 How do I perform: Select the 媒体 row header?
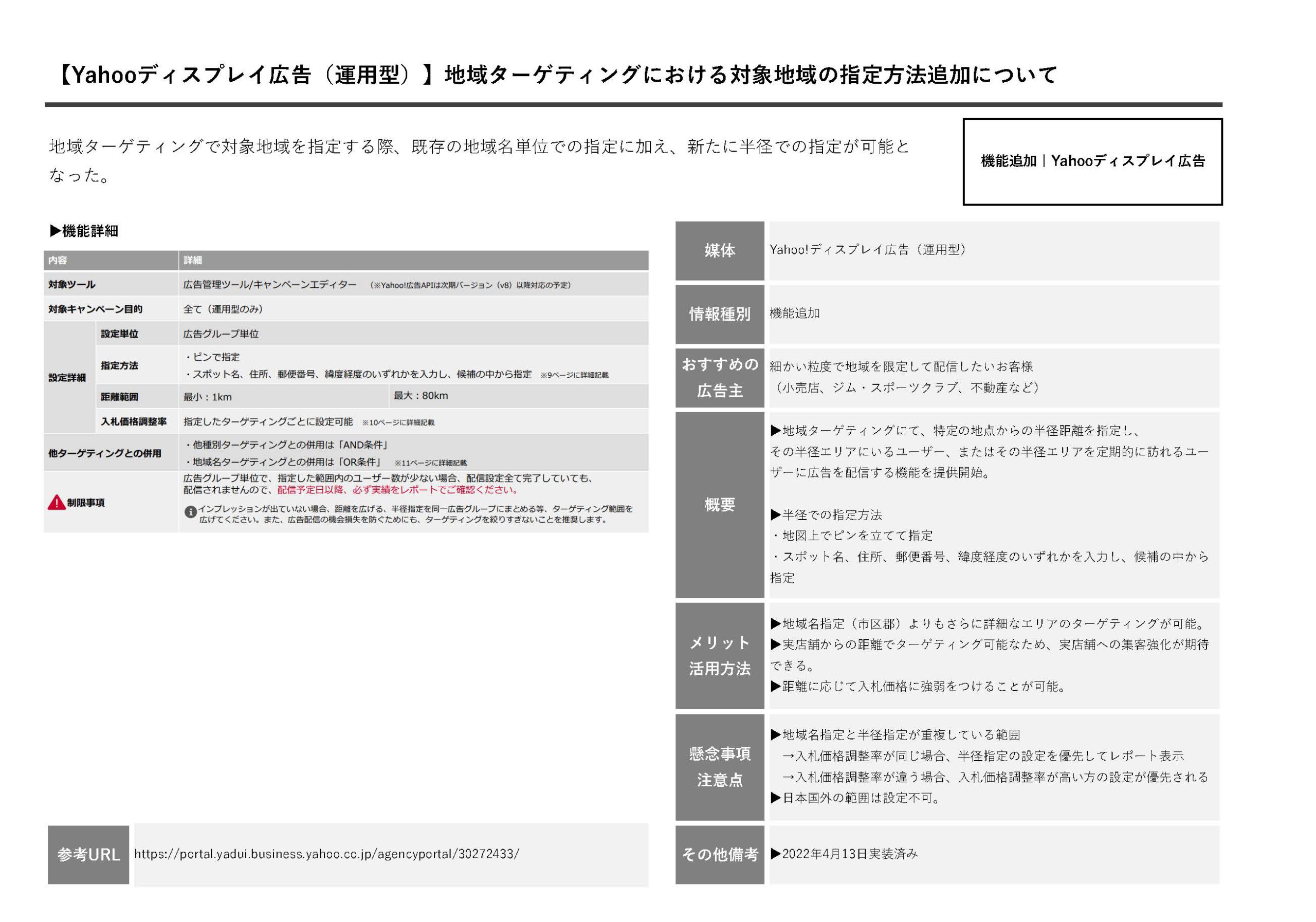coord(719,250)
